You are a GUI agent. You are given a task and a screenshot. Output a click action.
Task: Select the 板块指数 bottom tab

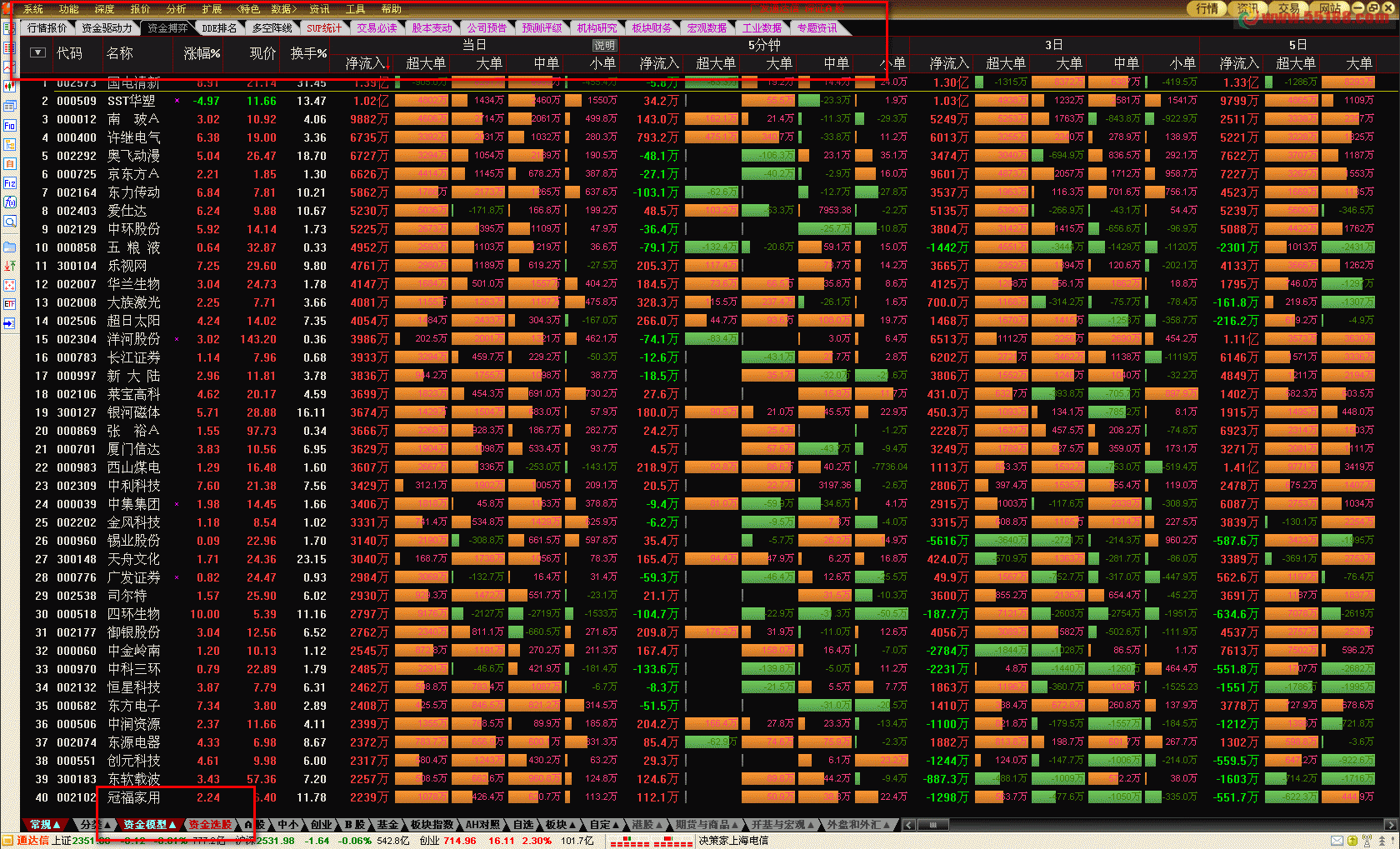click(432, 824)
